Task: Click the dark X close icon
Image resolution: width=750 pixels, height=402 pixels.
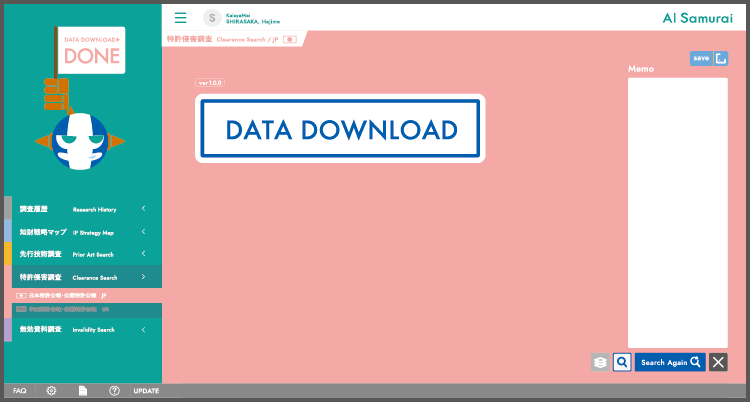Action: (x=718, y=362)
